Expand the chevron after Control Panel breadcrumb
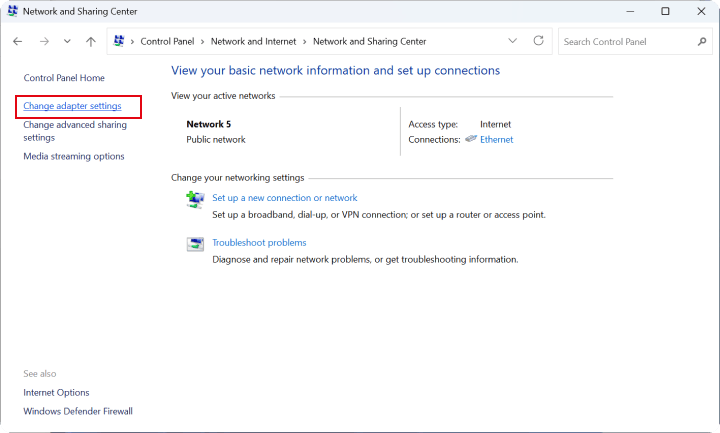Screen dimensions: 720x433 pyautogui.click(x=202, y=42)
